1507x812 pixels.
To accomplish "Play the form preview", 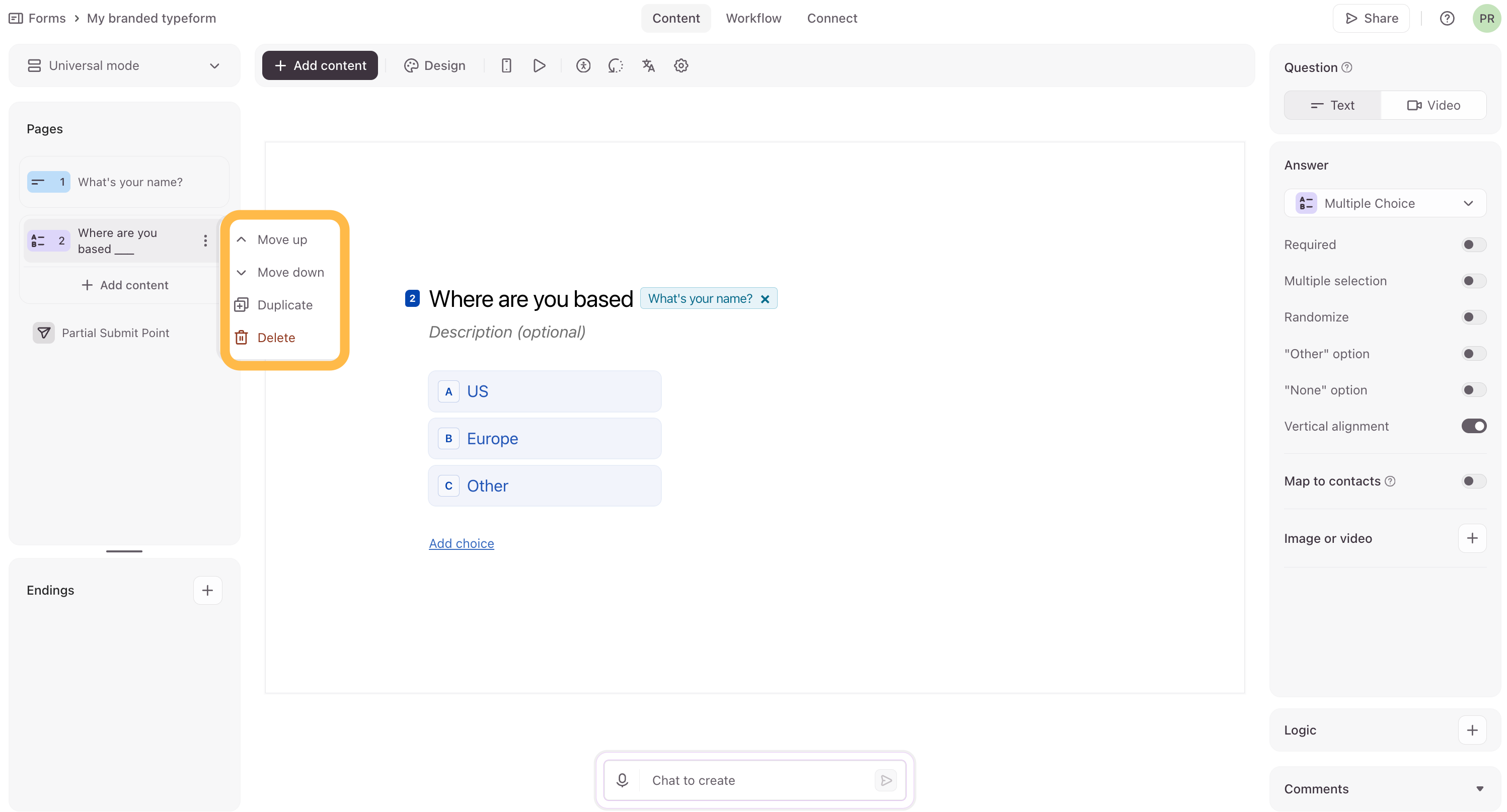I will [540, 65].
